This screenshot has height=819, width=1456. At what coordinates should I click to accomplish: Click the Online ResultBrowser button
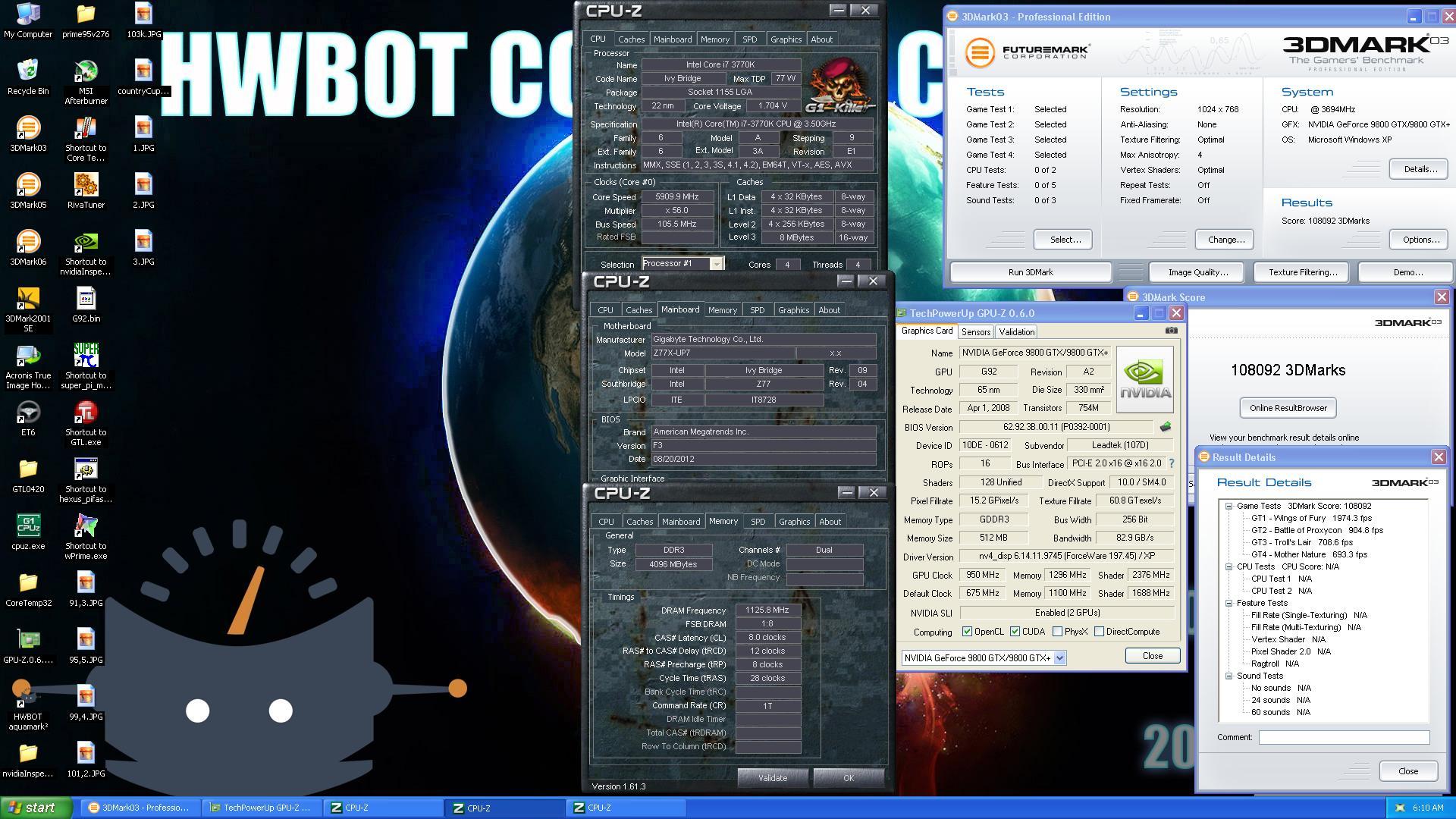(x=1288, y=408)
